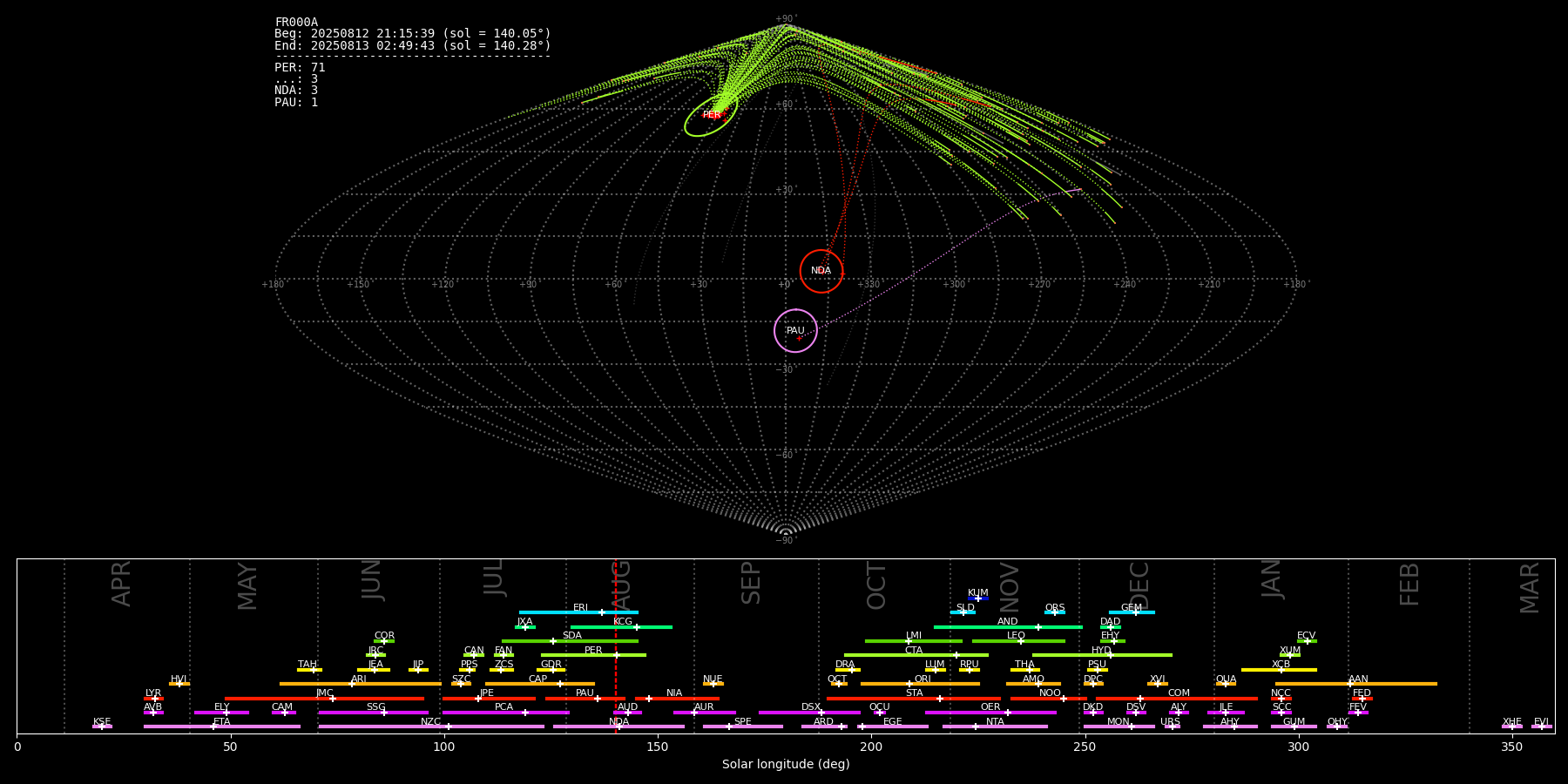The height and width of the screenshot is (784, 1568).
Task: Click the HVI shower label
Action: [x=179, y=679]
